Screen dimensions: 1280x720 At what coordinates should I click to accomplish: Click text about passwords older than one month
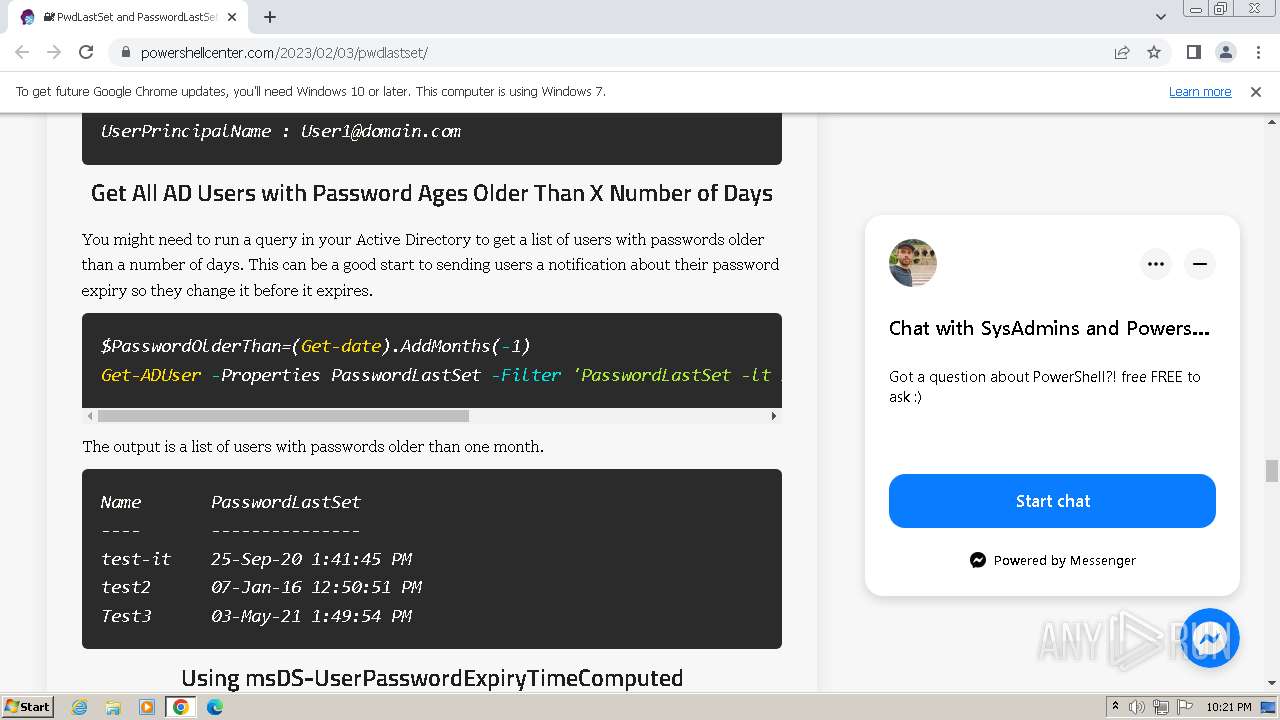(x=313, y=447)
